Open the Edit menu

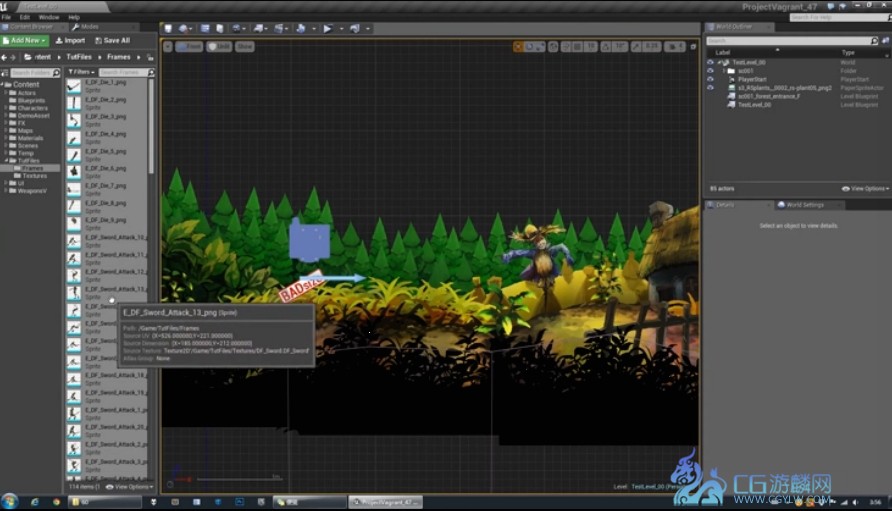pyautogui.click(x=24, y=18)
